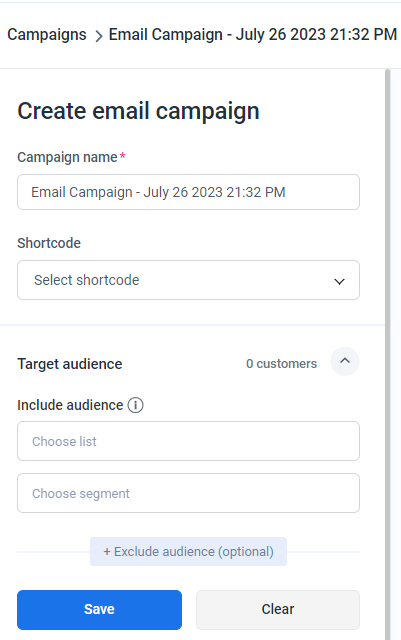Focus the Campaign name text field

pos(188,192)
